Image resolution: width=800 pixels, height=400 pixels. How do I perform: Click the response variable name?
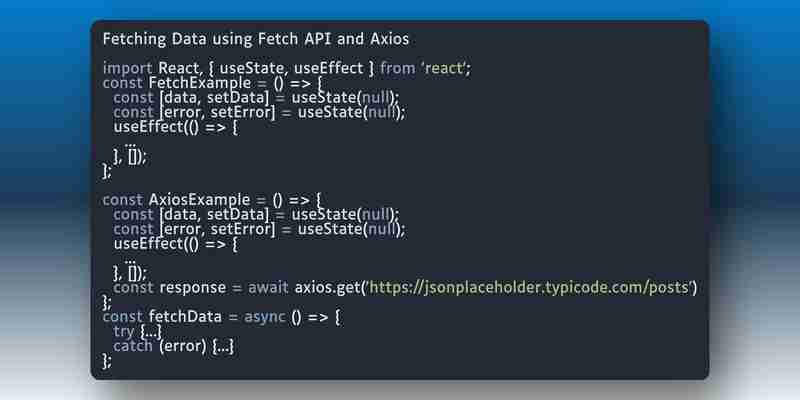click(x=193, y=289)
